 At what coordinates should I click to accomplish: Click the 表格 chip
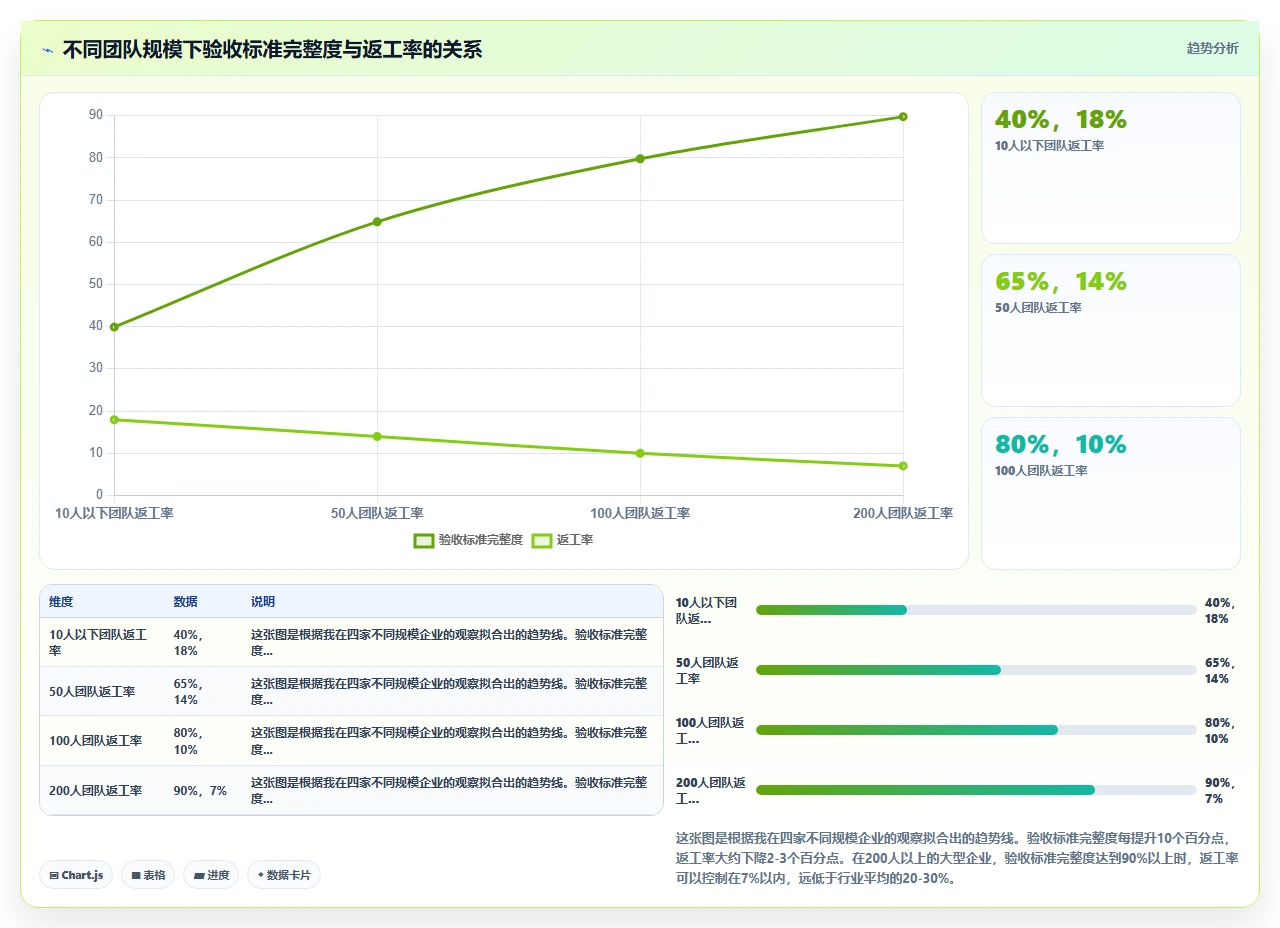coord(148,875)
